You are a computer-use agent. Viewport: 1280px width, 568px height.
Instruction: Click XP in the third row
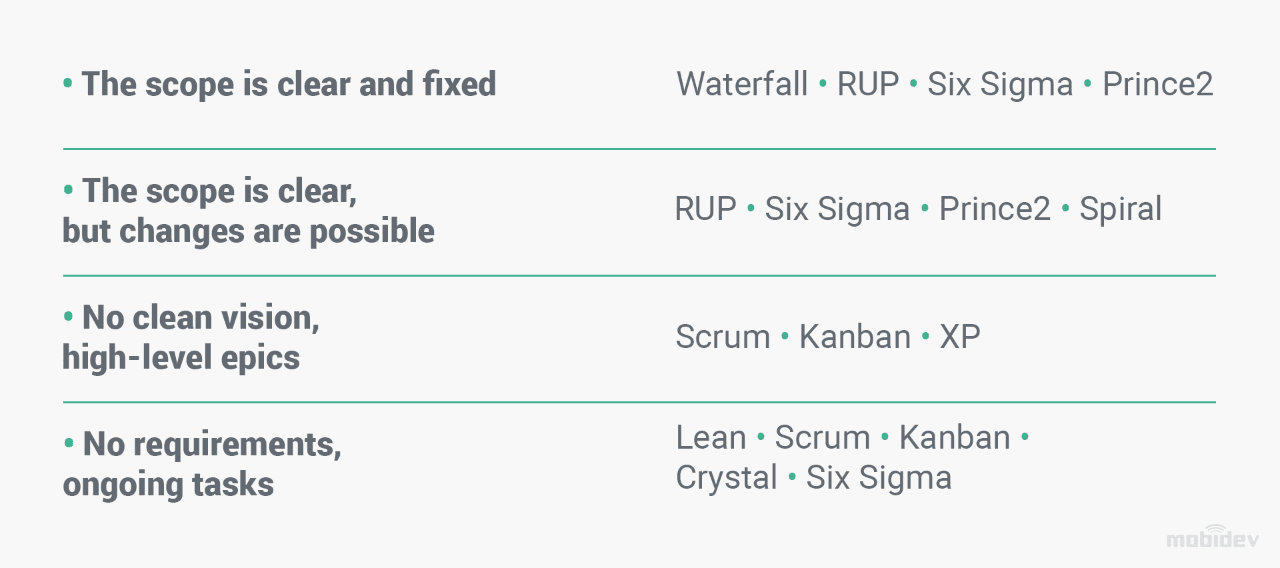tap(960, 337)
